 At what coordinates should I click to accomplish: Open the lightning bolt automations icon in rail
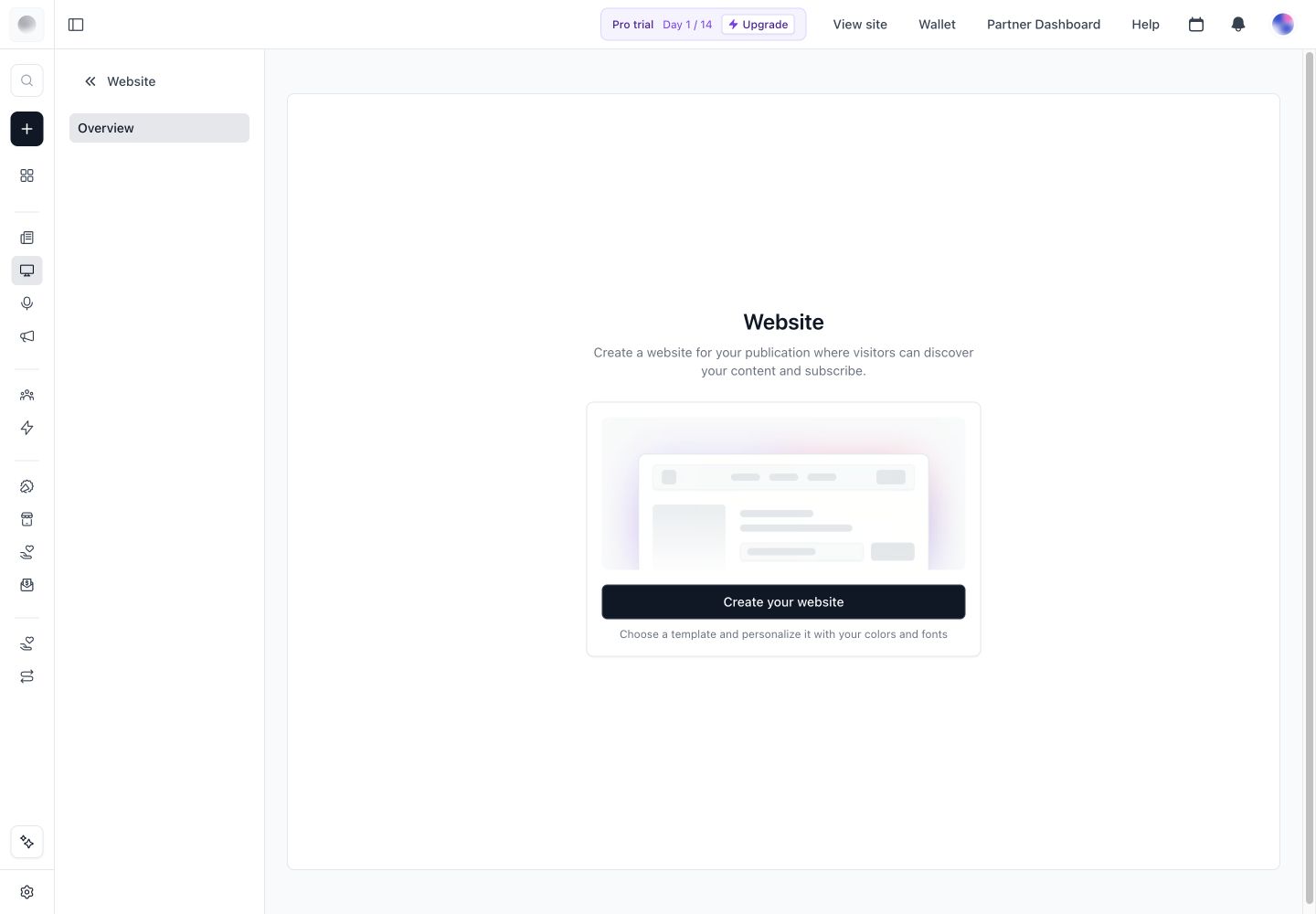27,428
